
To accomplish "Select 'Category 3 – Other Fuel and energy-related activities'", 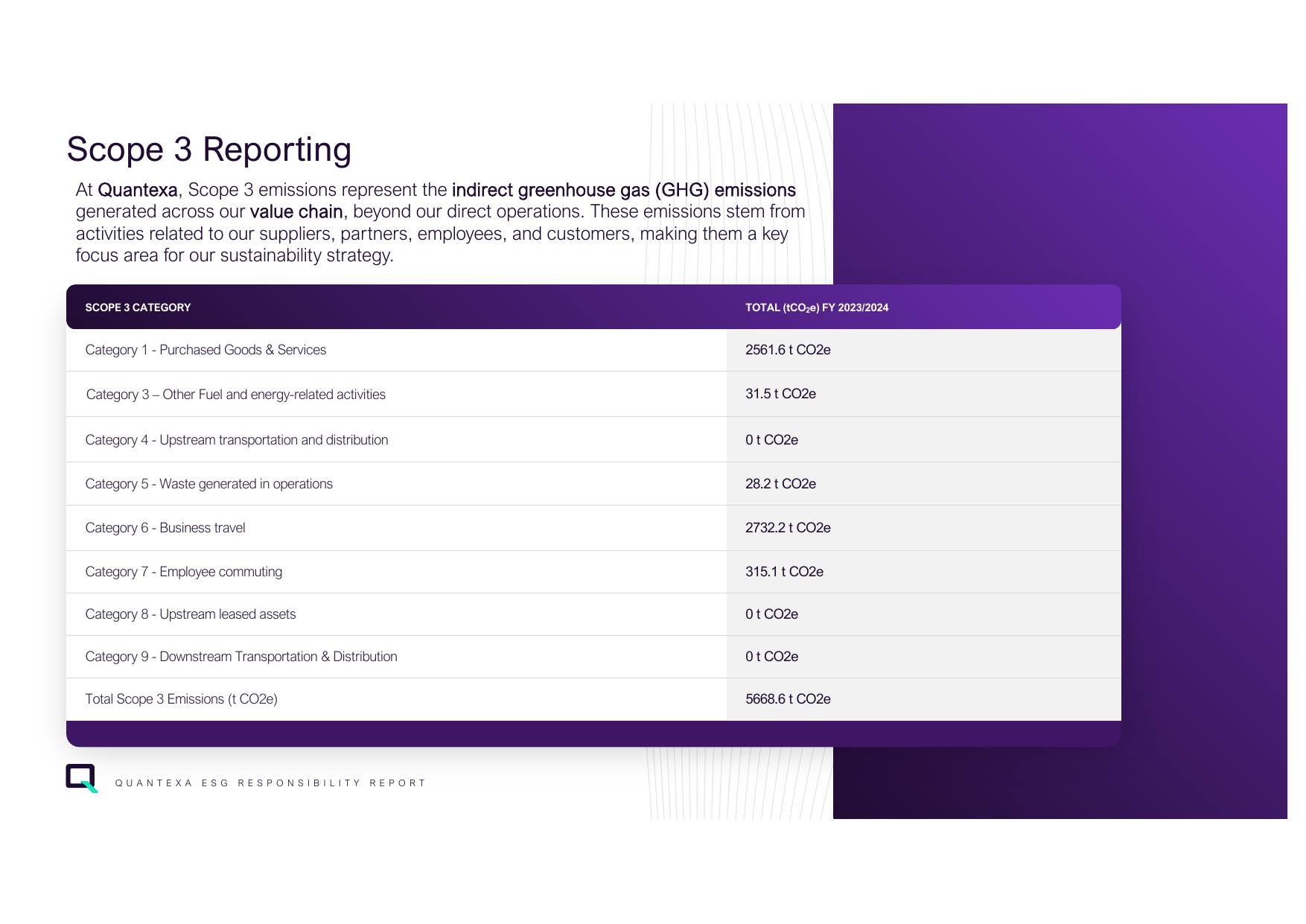I will 236,395.
